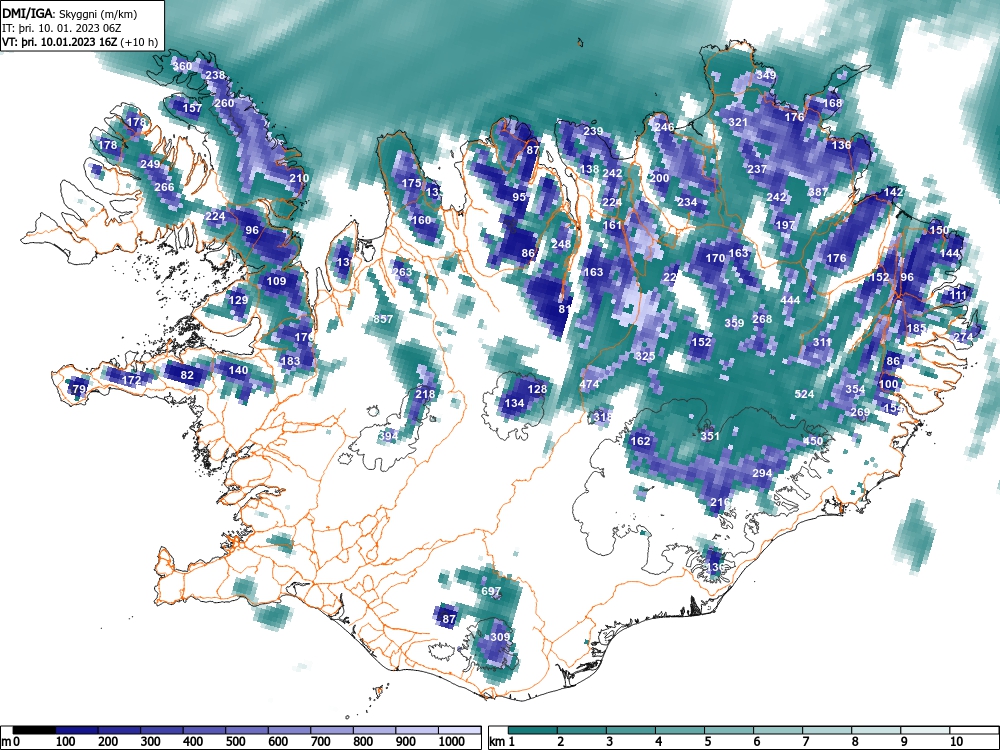Click the map value 394

[x=388, y=437]
